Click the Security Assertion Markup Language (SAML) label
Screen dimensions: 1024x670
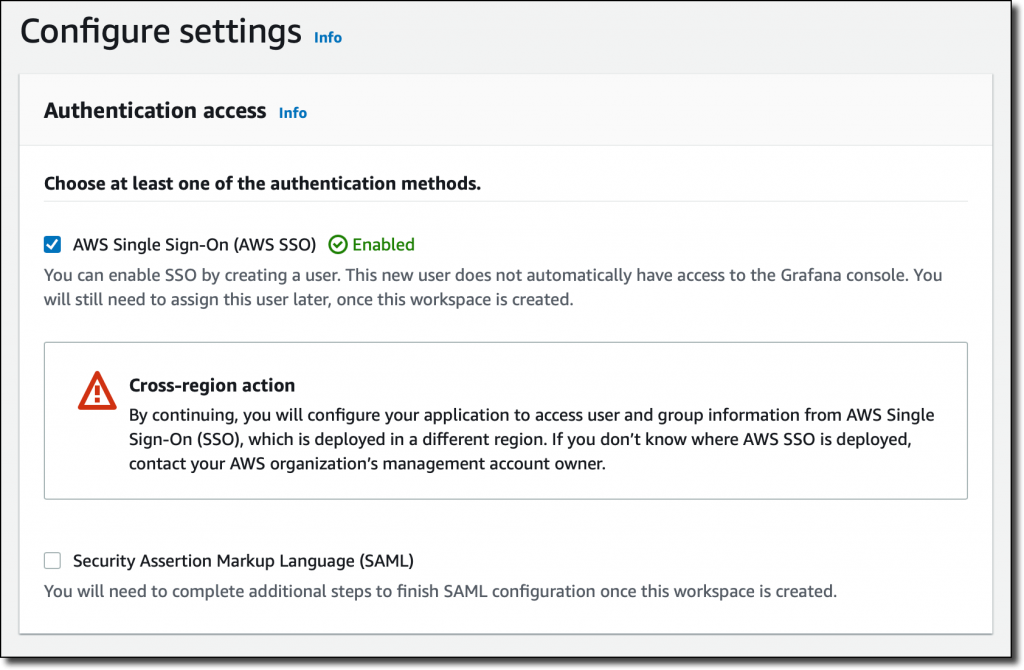coord(243,561)
